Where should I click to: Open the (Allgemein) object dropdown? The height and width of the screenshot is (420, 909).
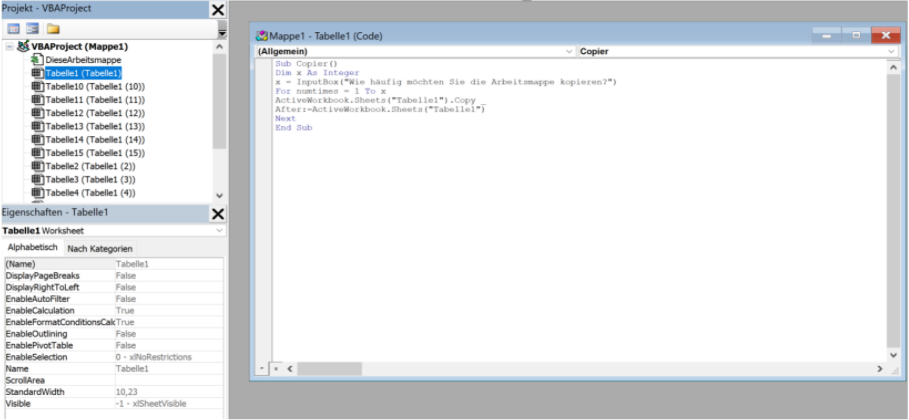click(x=569, y=51)
